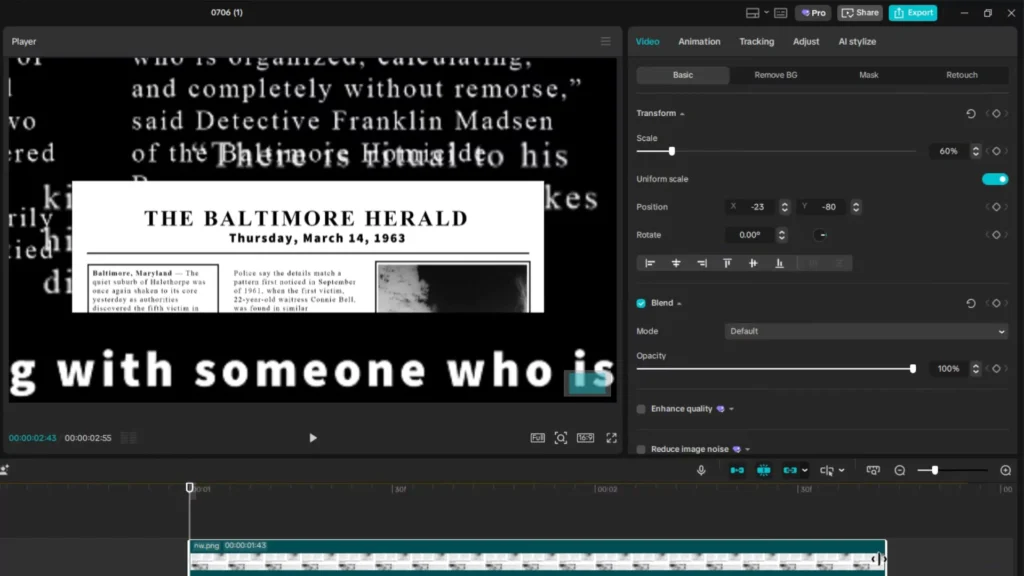Collapse the Transform section
Image resolution: width=1024 pixels, height=576 pixels.
coord(682,114)
